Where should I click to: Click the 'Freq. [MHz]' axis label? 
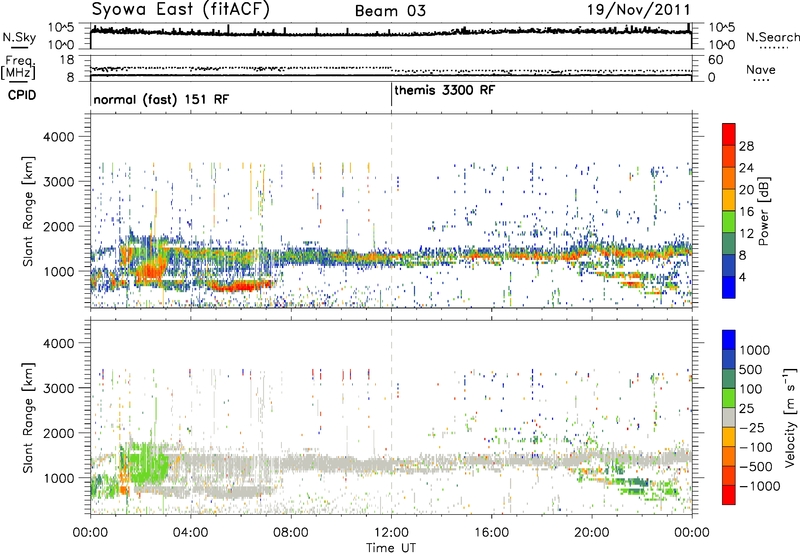(18, 68)
